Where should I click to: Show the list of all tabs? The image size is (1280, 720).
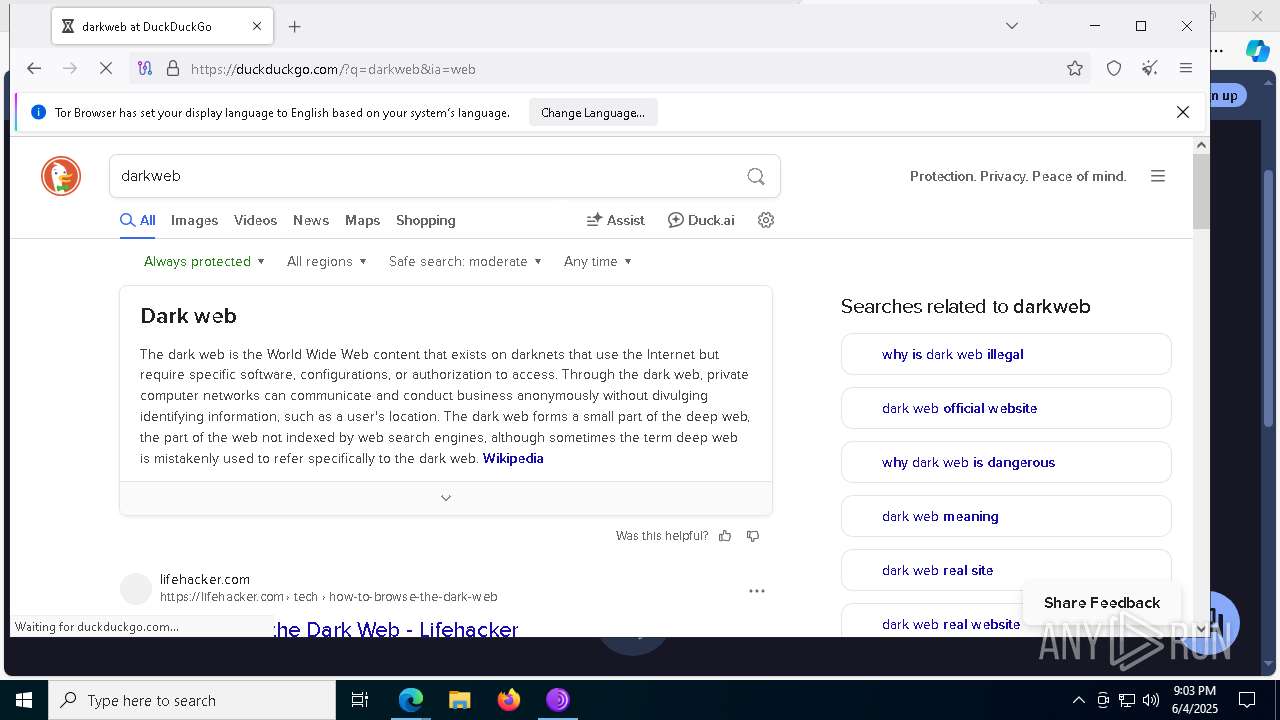tap(1012, 26)
